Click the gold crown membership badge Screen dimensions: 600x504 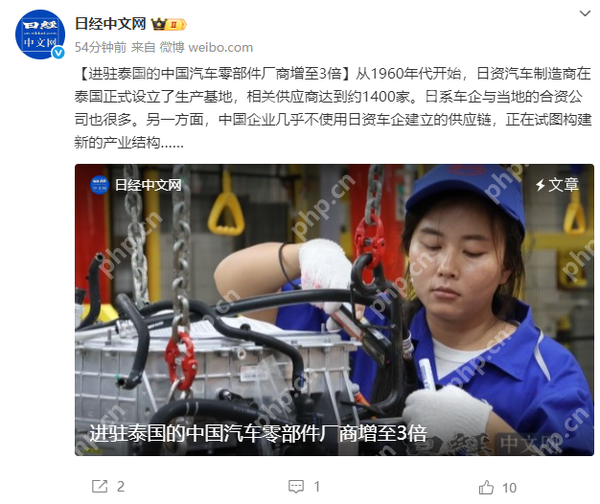pyautogui.click(x=169, y=24)
